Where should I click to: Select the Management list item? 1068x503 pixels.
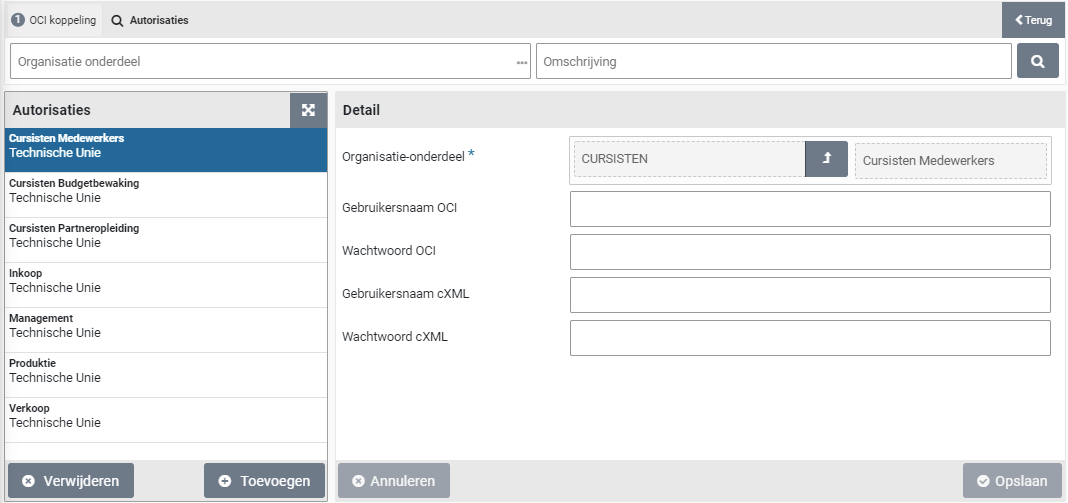point(166,325)
